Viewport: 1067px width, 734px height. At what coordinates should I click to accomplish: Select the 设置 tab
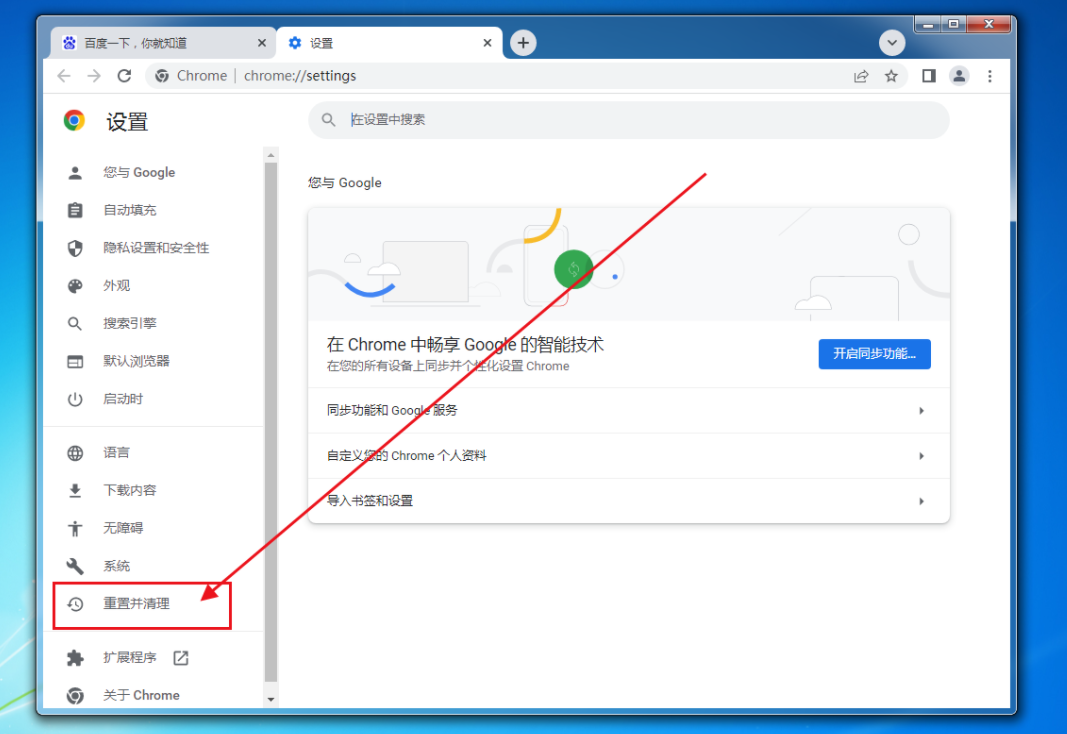(389, 43)
